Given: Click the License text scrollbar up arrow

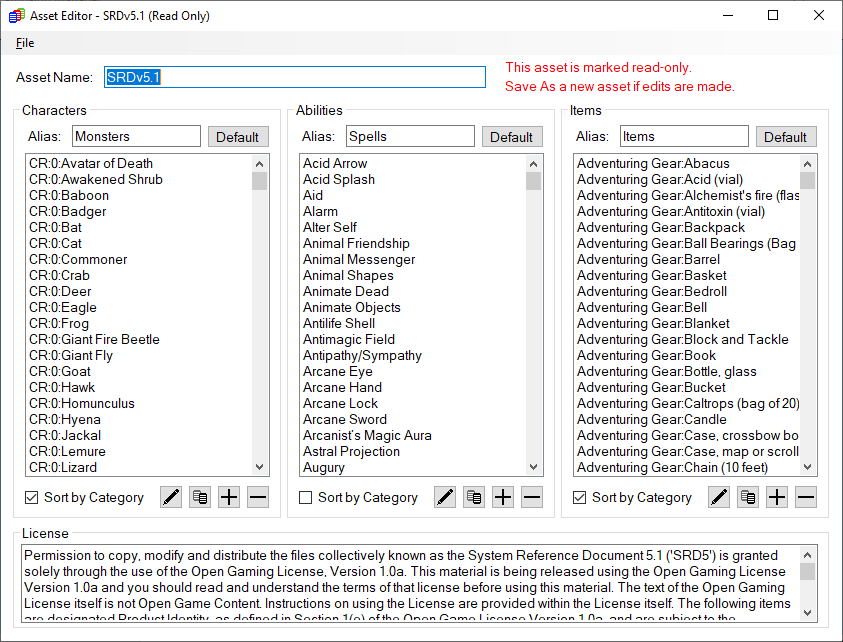Looking at the screenshot, I should pos(808,554).
